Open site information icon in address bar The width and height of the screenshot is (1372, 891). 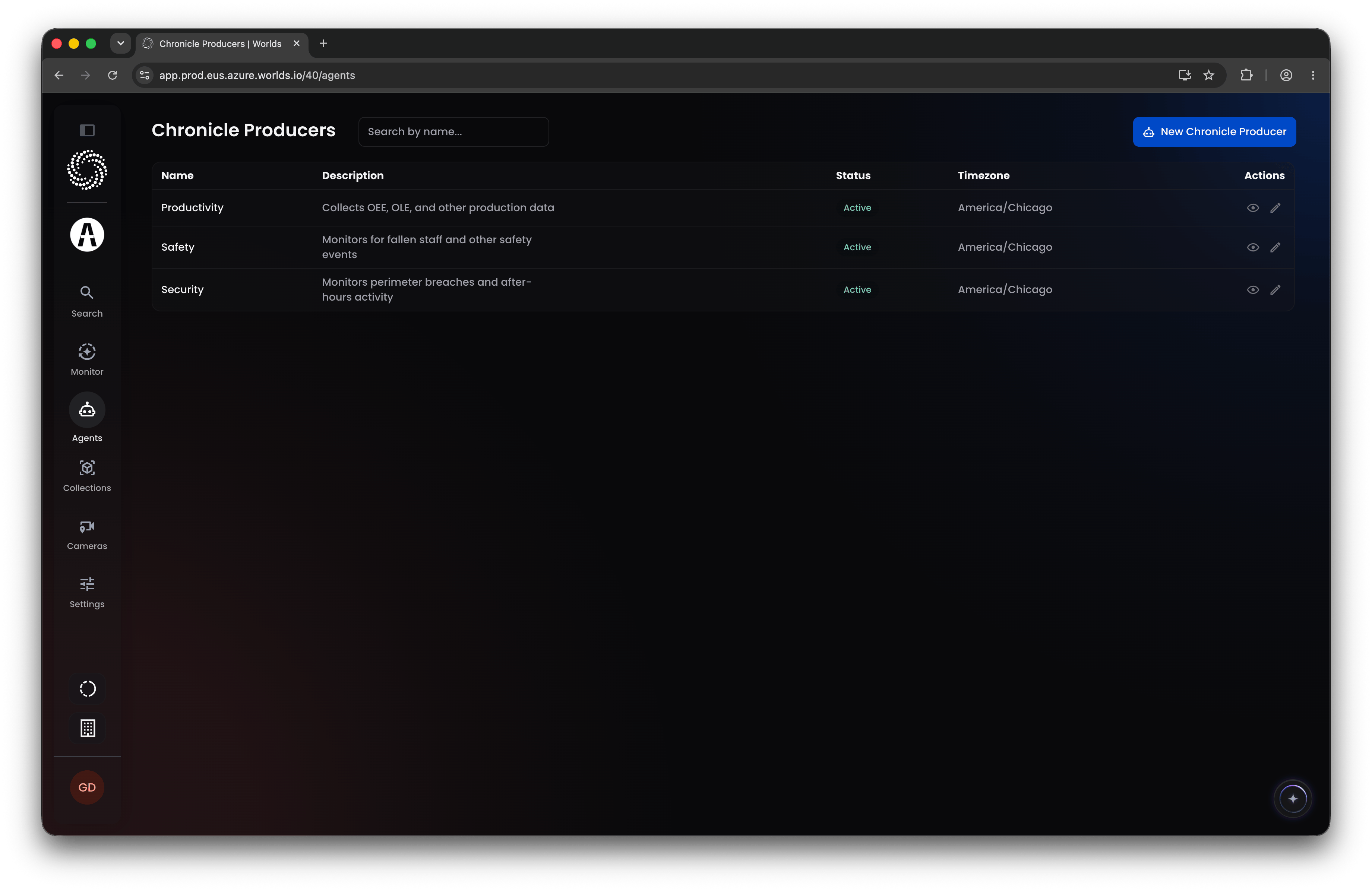[145, 76]
